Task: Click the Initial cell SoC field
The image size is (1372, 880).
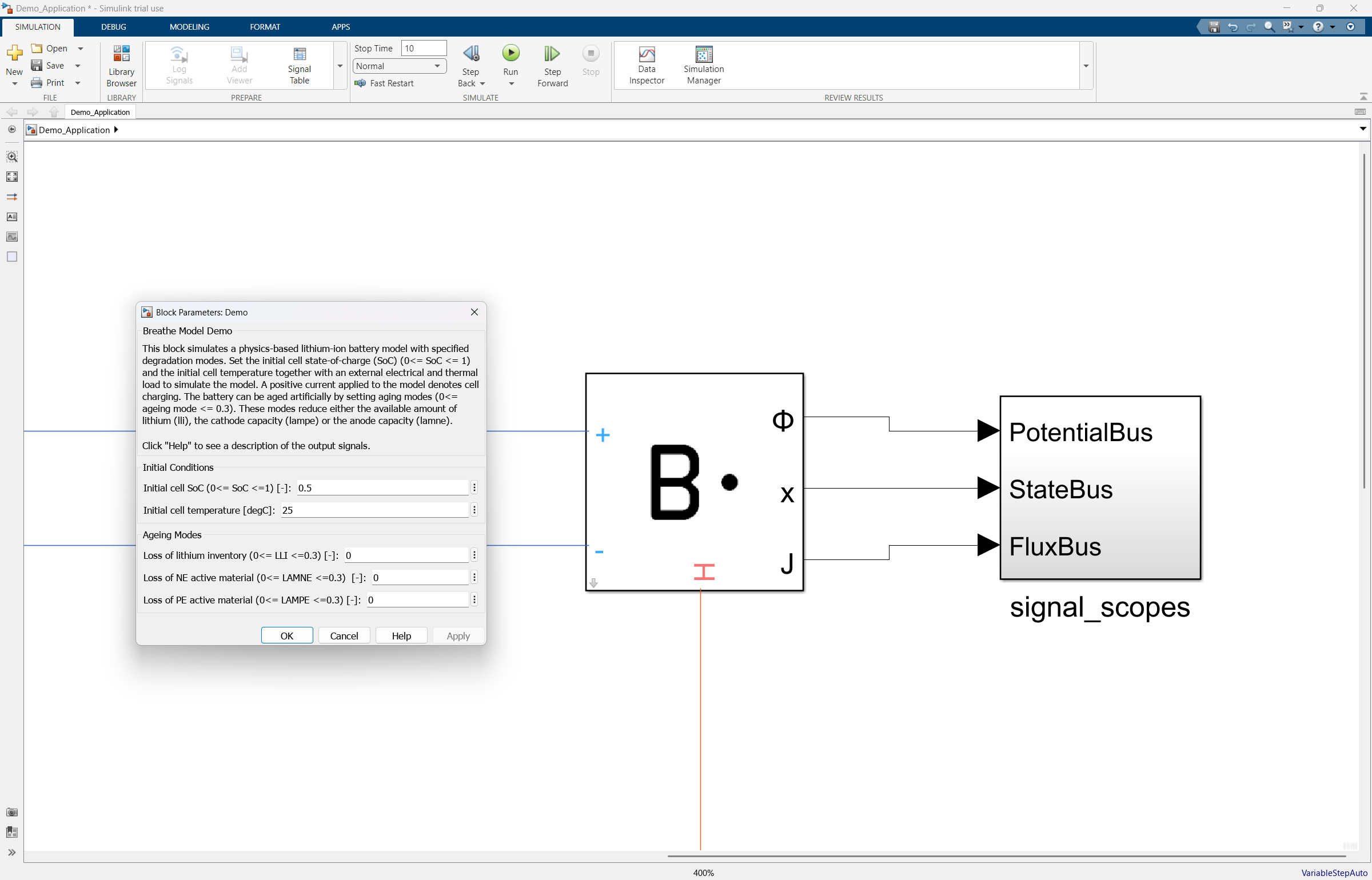Action: [382, 487]
